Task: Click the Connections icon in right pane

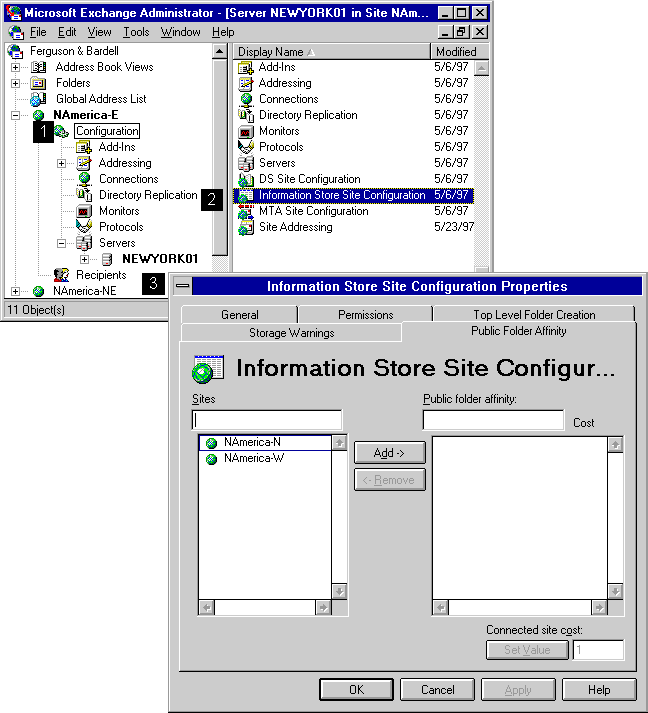Action: (246, 100)
